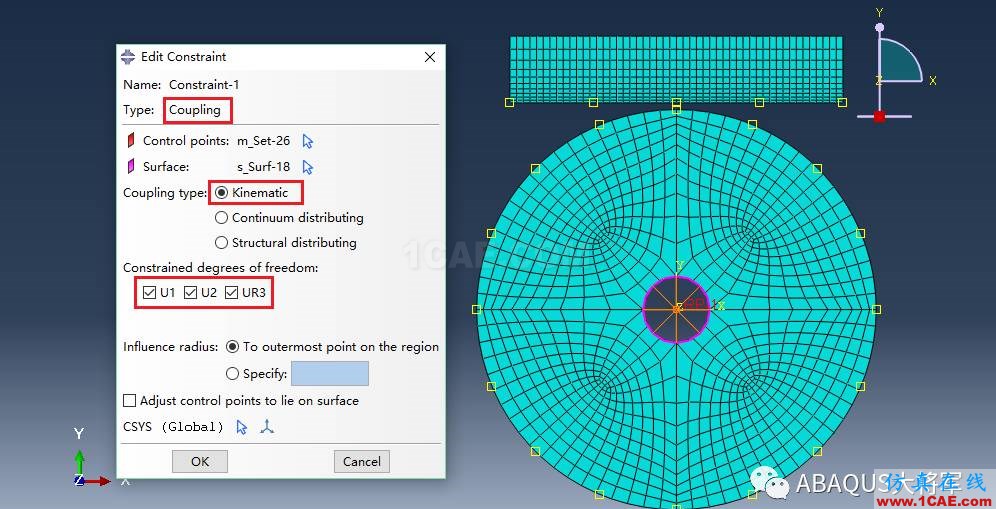The width and height of the screenshot is (996, 509).
Task: Click the Specify influence radius input field
Action: point(330,374)
